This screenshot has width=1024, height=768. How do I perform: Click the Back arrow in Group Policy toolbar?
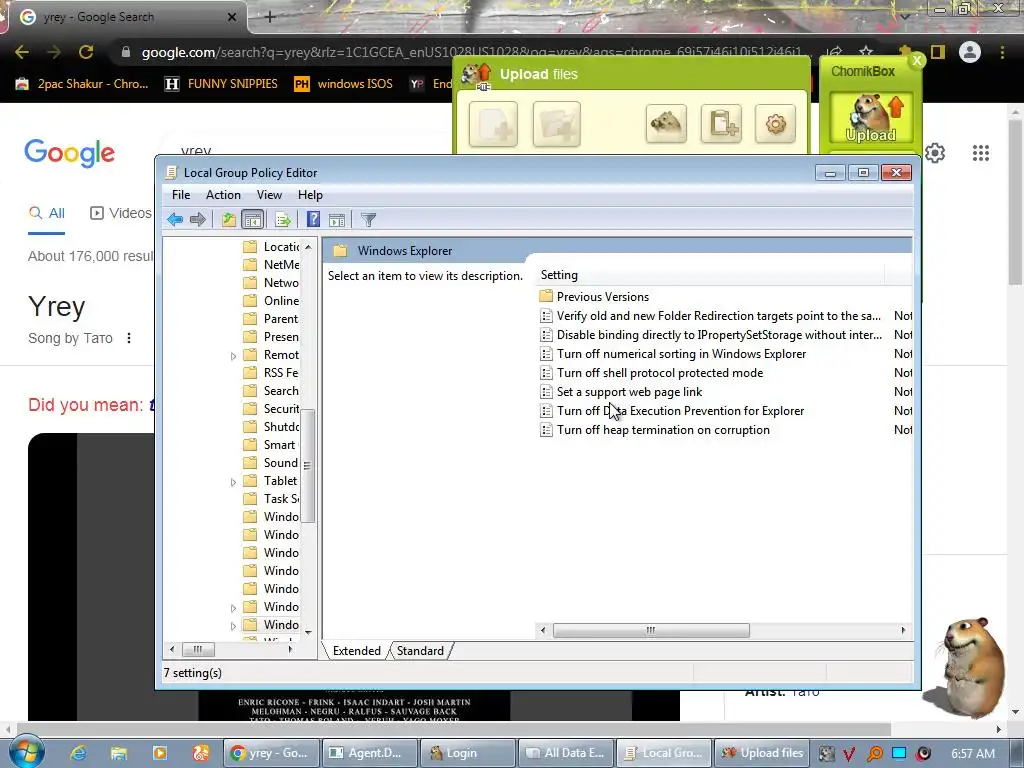174,219
